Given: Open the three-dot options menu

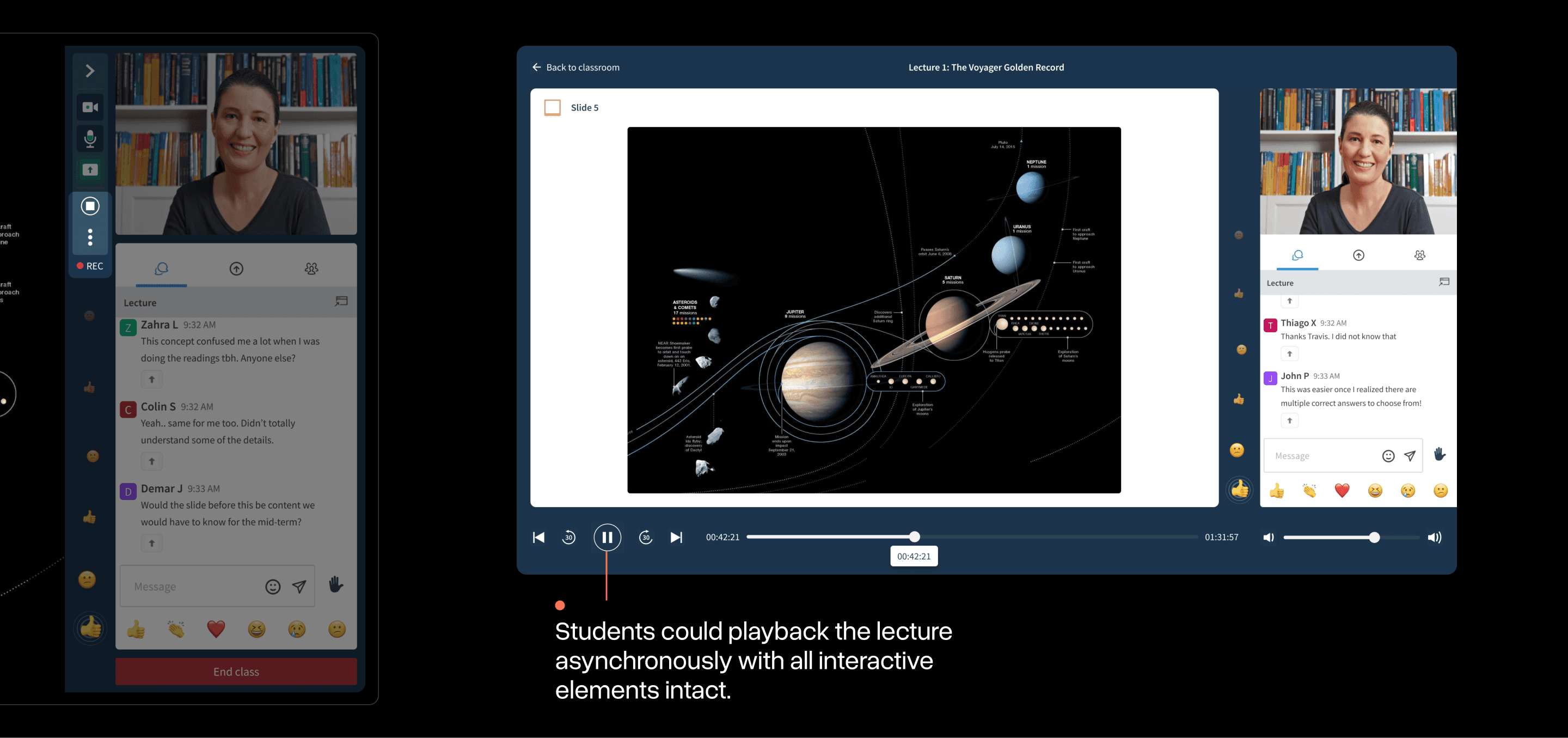Looking at the screenshot, I should [89, 237].
